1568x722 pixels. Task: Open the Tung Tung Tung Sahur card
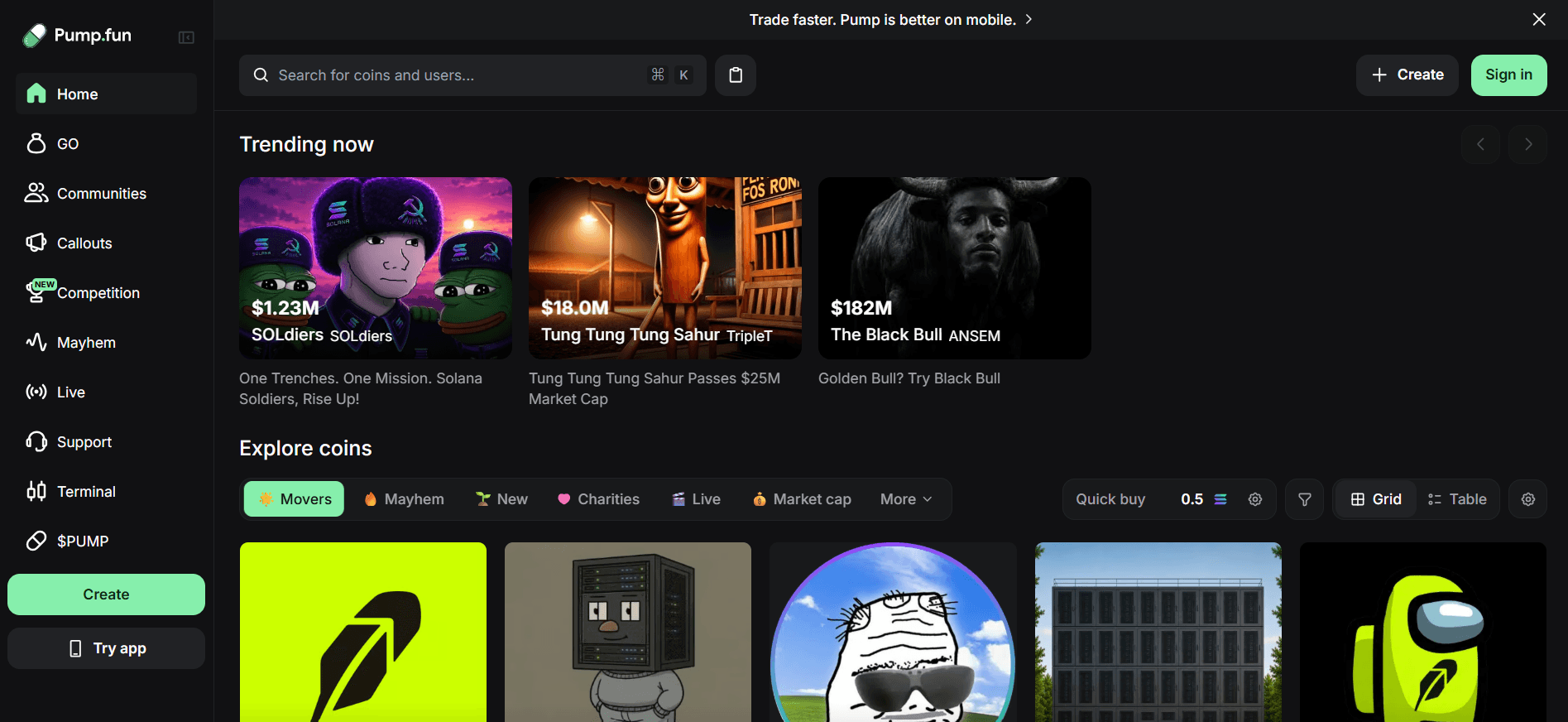point(665,268)
